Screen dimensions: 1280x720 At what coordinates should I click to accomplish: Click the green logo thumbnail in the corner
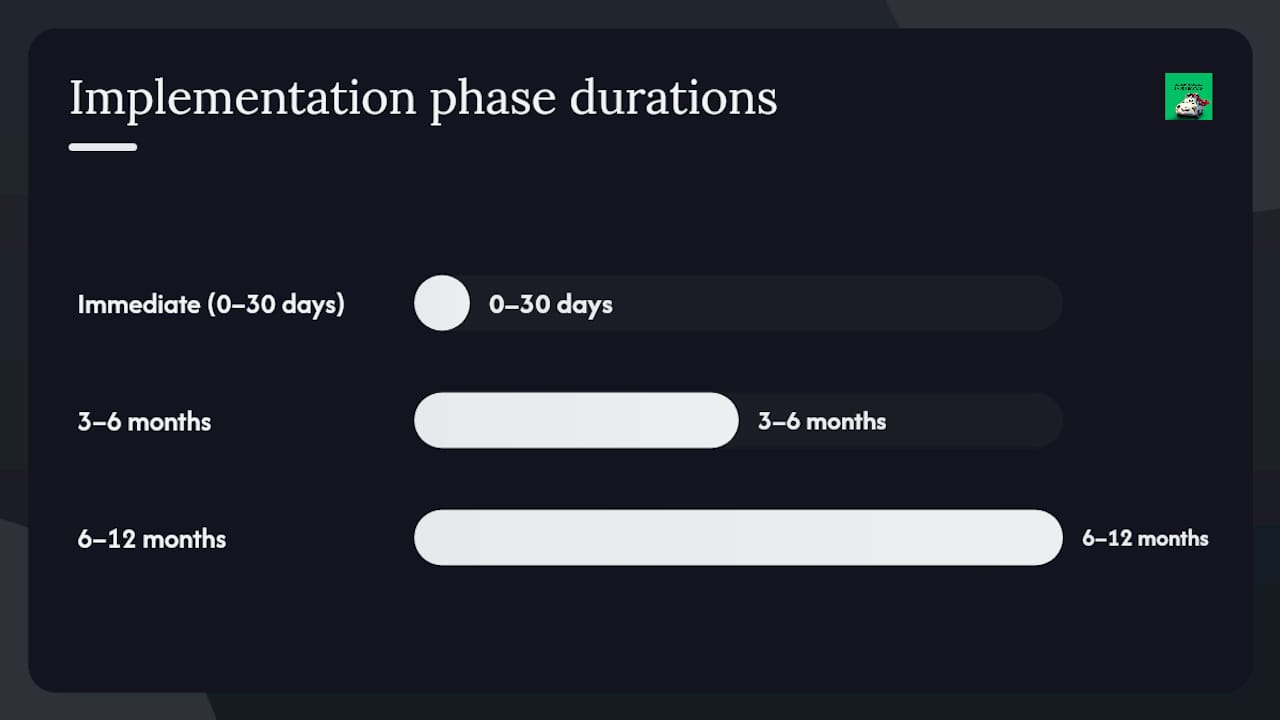pos(1188,96)
